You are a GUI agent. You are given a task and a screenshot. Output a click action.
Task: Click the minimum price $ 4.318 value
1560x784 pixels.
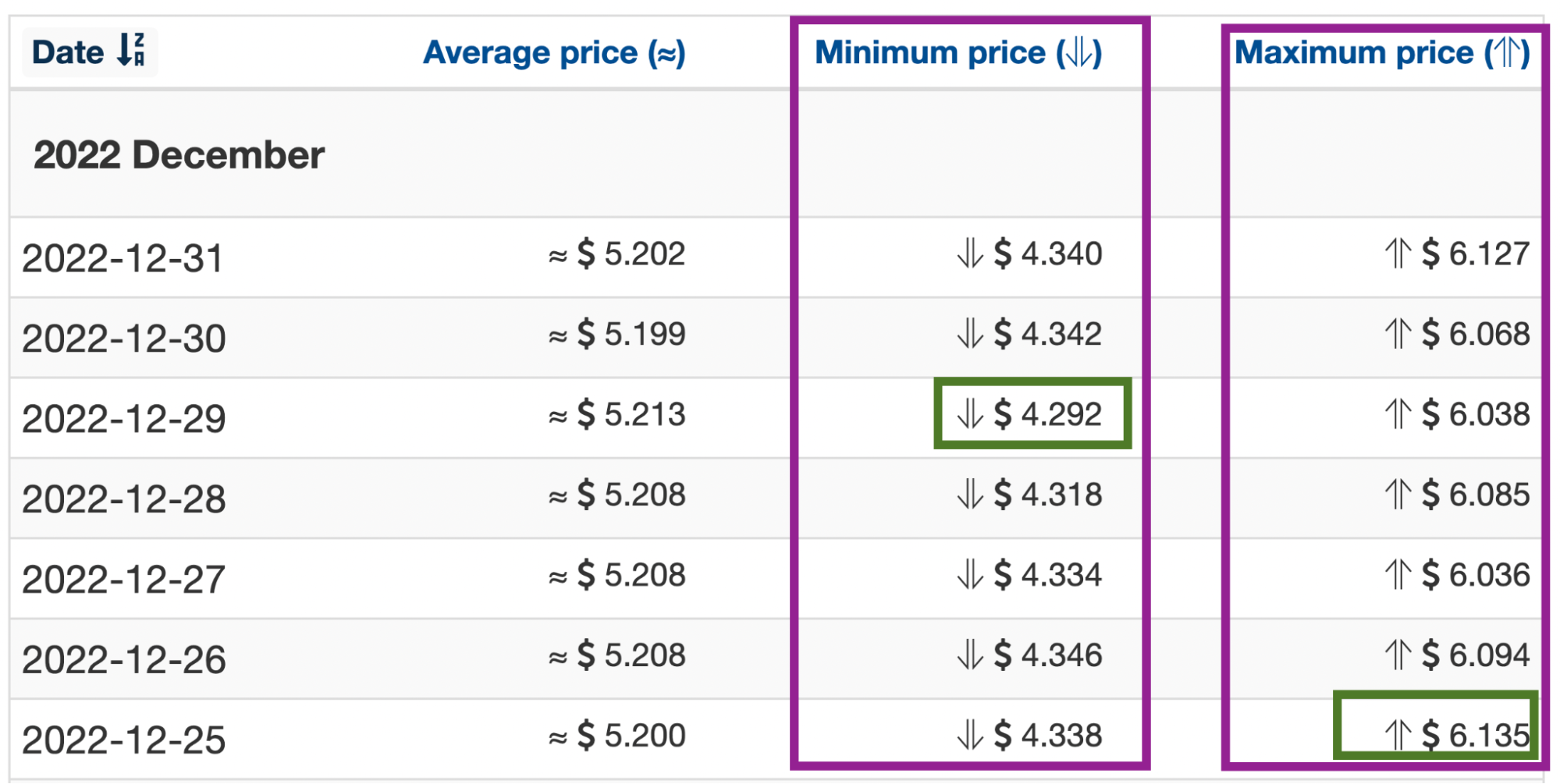[x=1048, y=494]
